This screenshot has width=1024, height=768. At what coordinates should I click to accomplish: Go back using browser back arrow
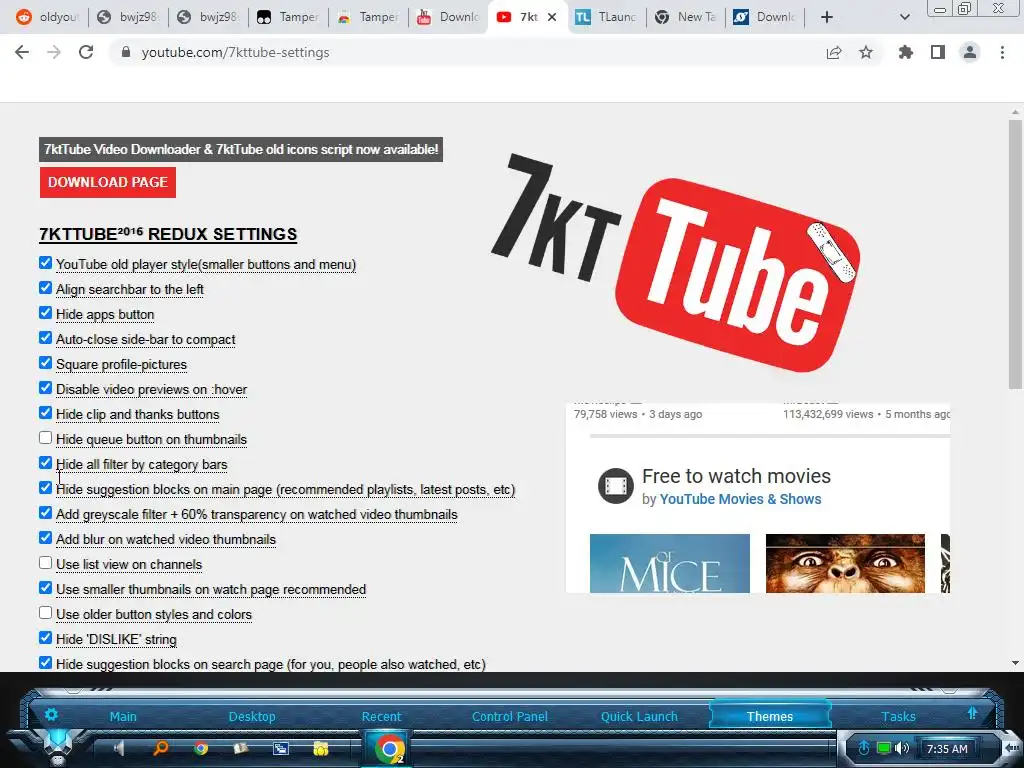pos(22,52)
